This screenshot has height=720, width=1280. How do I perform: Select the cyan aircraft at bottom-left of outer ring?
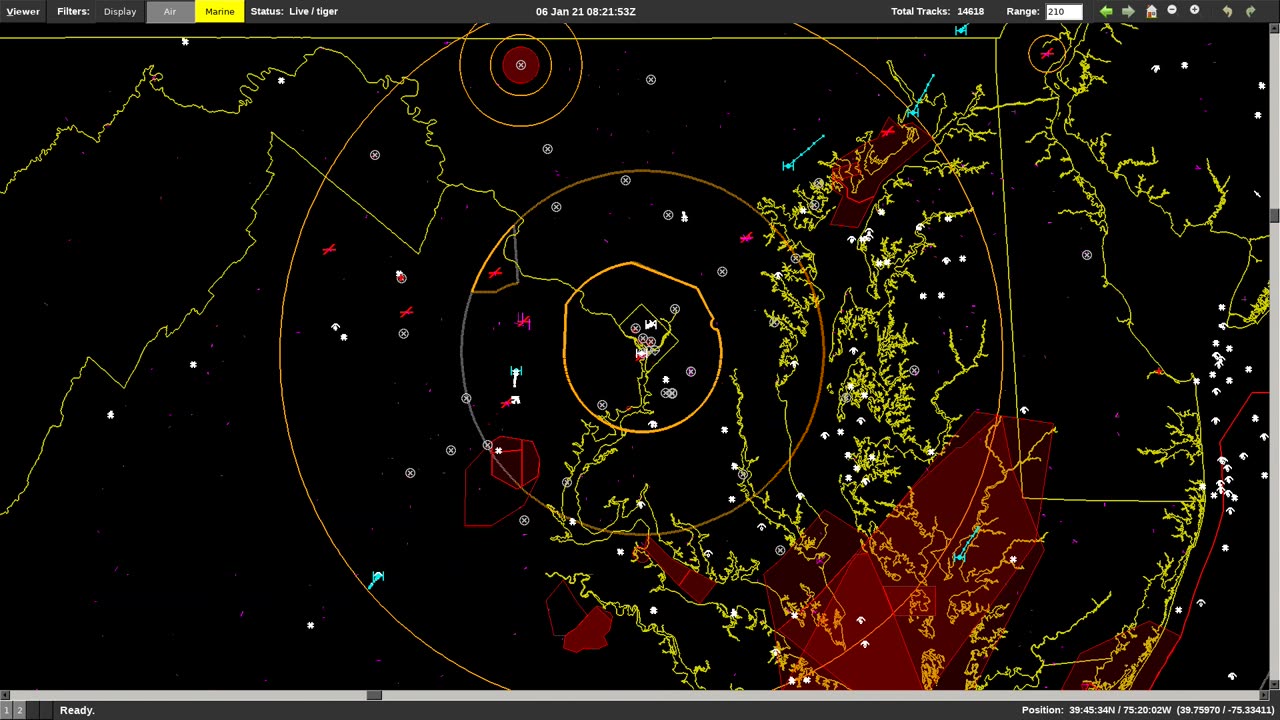376,579
